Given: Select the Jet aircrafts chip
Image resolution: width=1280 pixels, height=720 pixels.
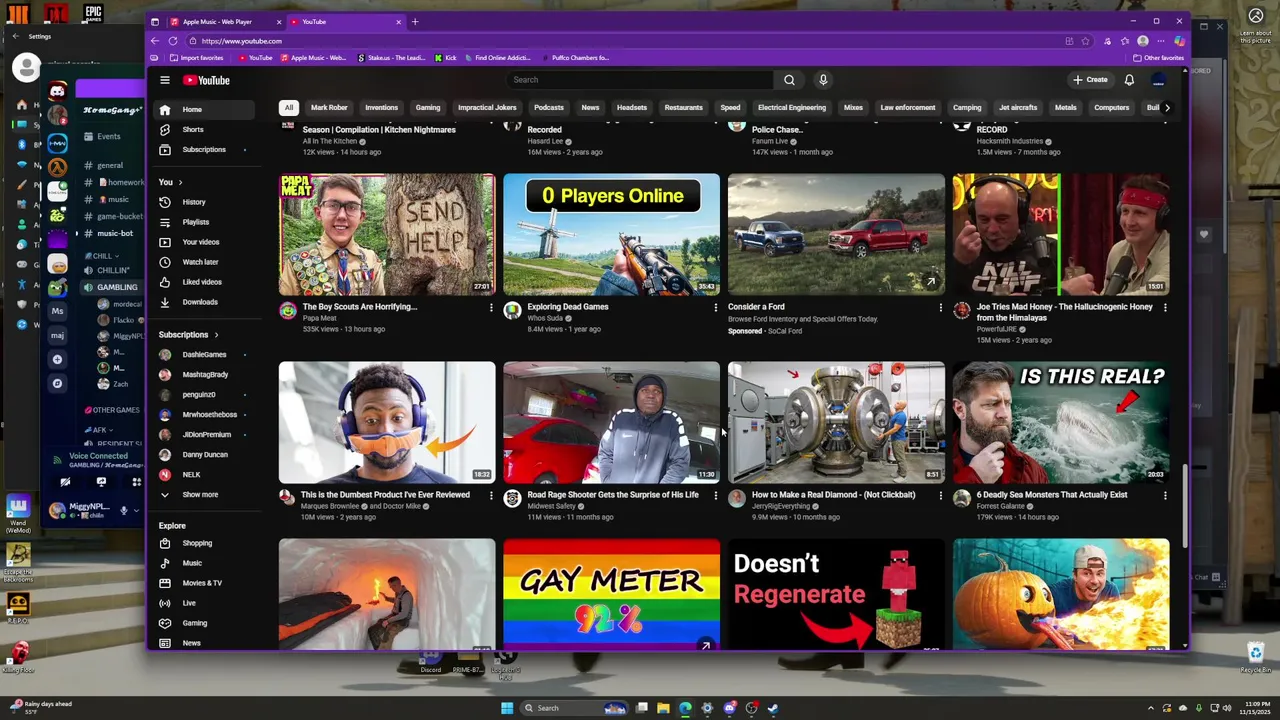Looking at the screenshot, I should (x=1018, y=108).
